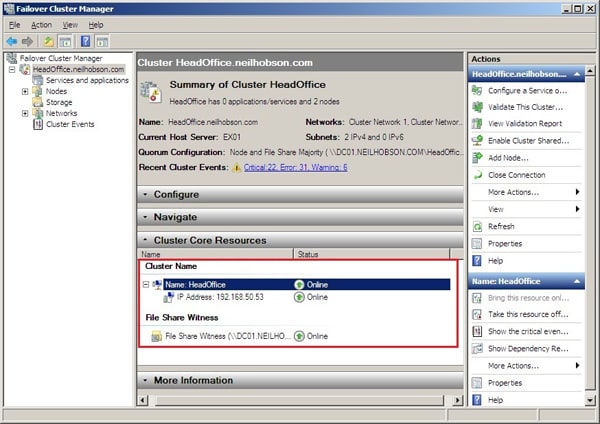600x424 pixels.
Task: Click the Up one level toolbar icon
Action: click(48, 41)
